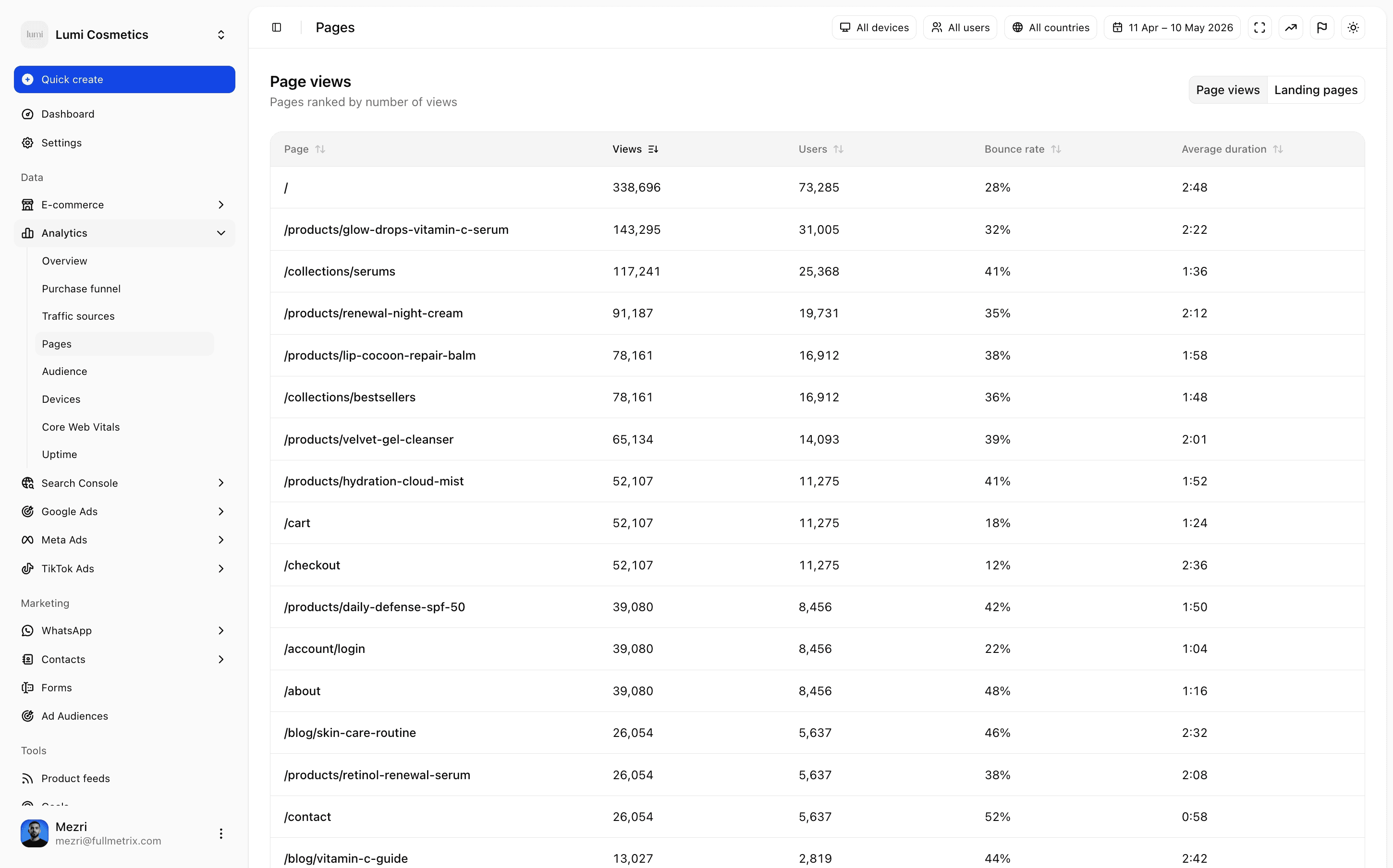Sort by Views column icon
This screenshot has height=868, width=1393.
tap(653, 149)
